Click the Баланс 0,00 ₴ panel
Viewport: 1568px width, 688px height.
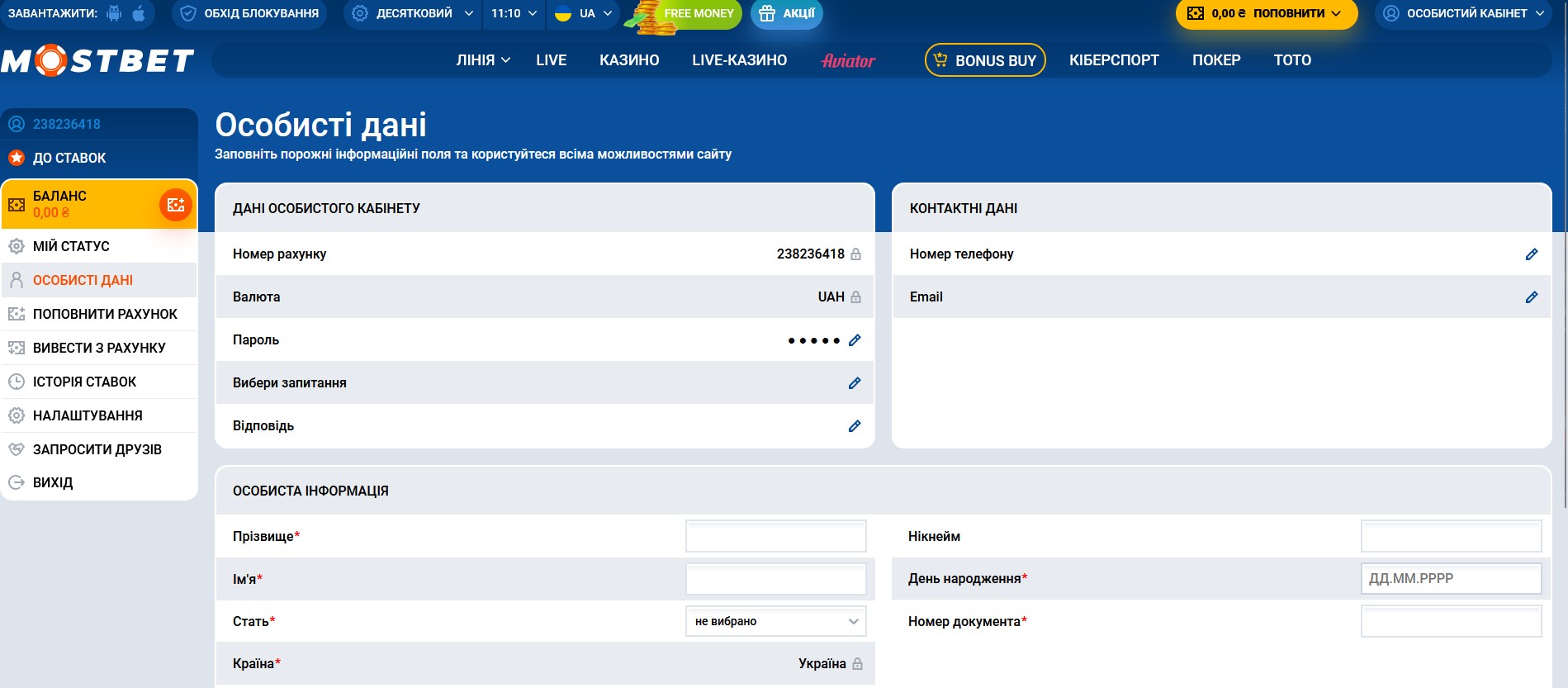[x=99, y=204]
